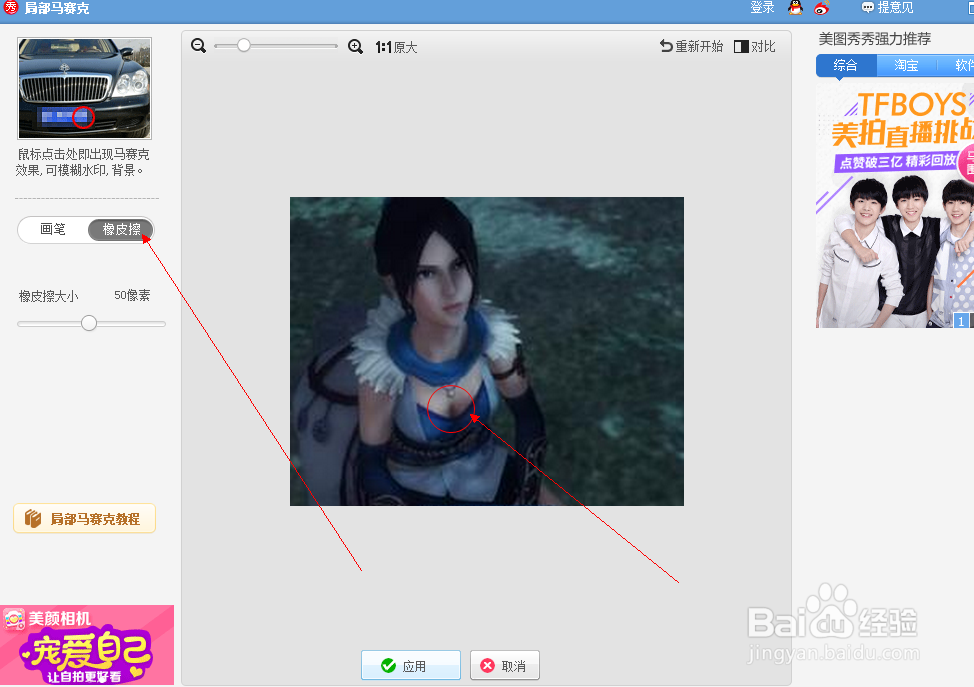Switch to the 软件 recommendation tab
The width and height of the screenshot is (974, 687).
click(x=956, y=65)
